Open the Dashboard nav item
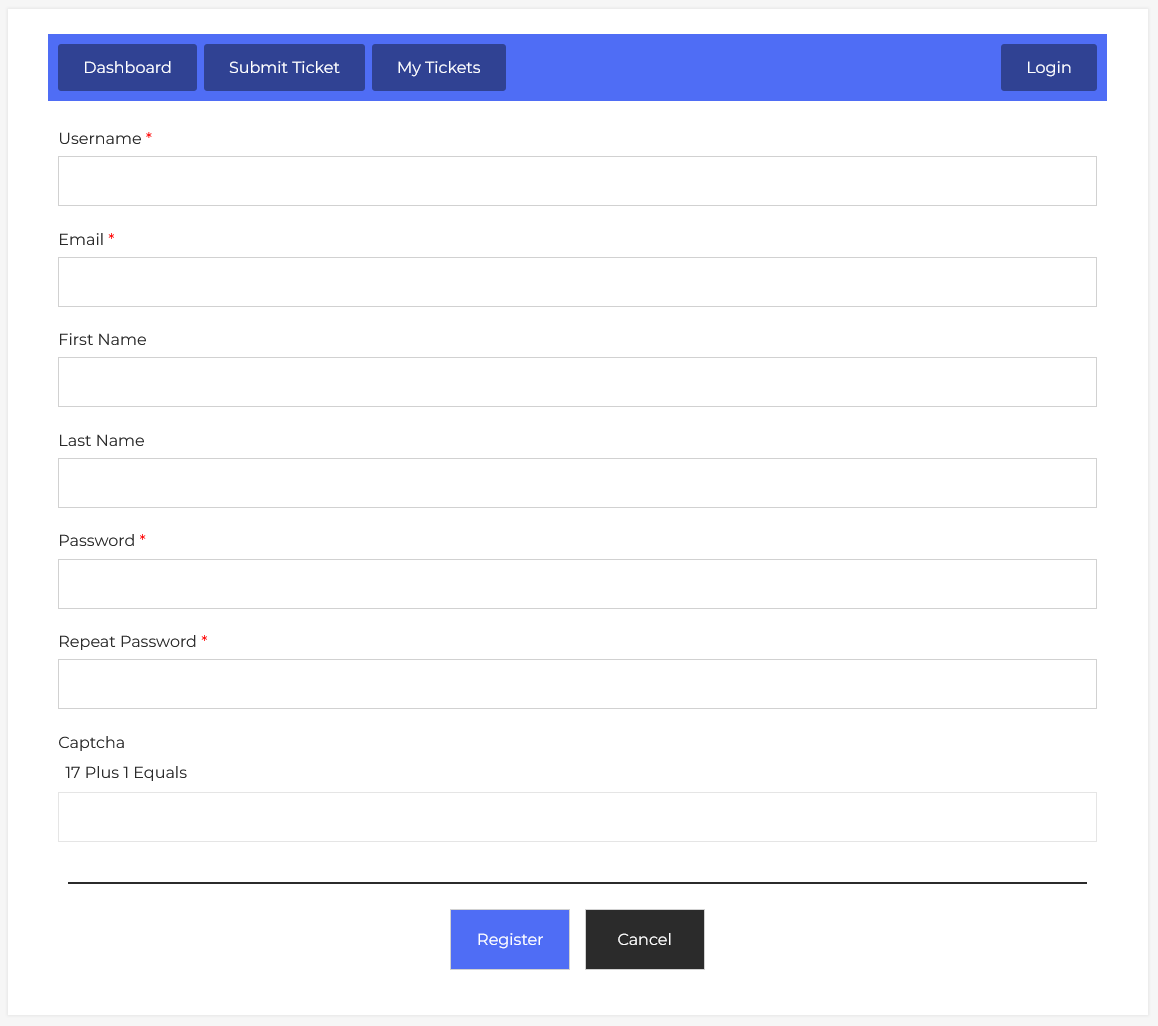Screen dimensions: 1158x1026 127,68
